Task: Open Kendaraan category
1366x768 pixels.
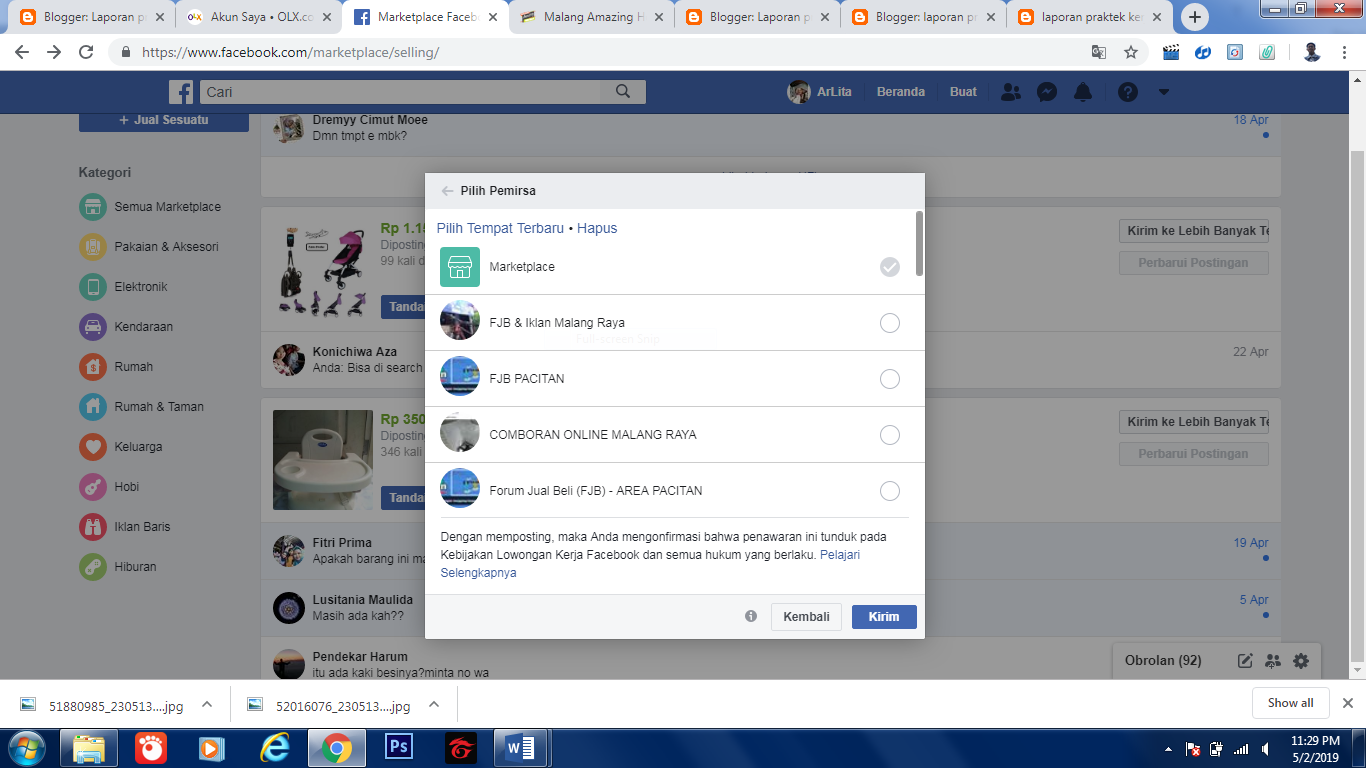Action: click(x=126, y=327)
